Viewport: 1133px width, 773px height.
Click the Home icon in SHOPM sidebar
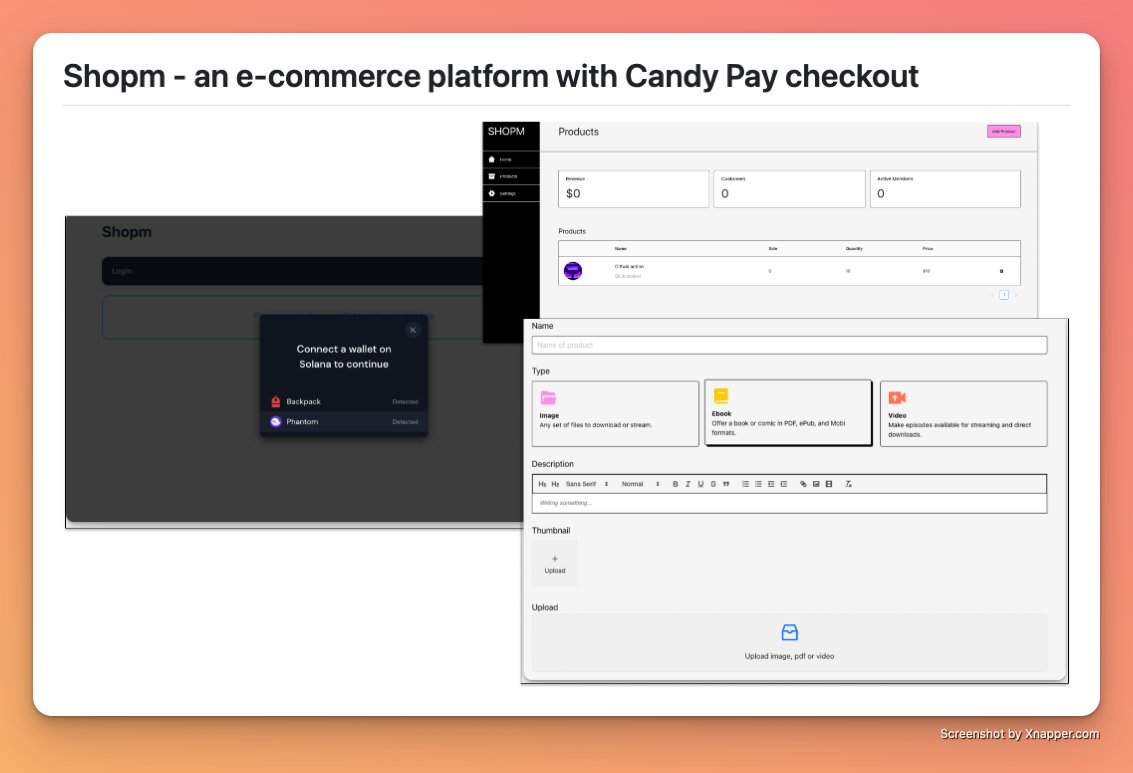click(491, 159)
